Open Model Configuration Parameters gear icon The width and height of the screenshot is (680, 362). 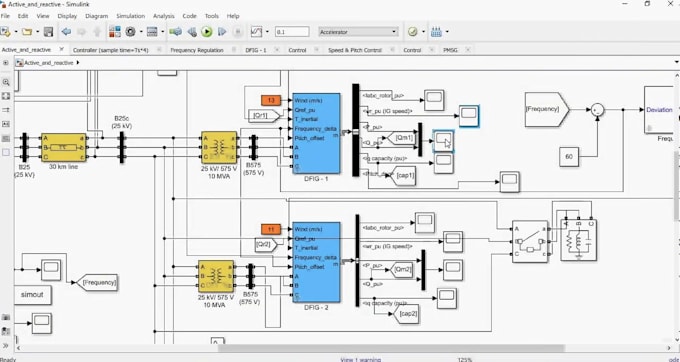131,32
